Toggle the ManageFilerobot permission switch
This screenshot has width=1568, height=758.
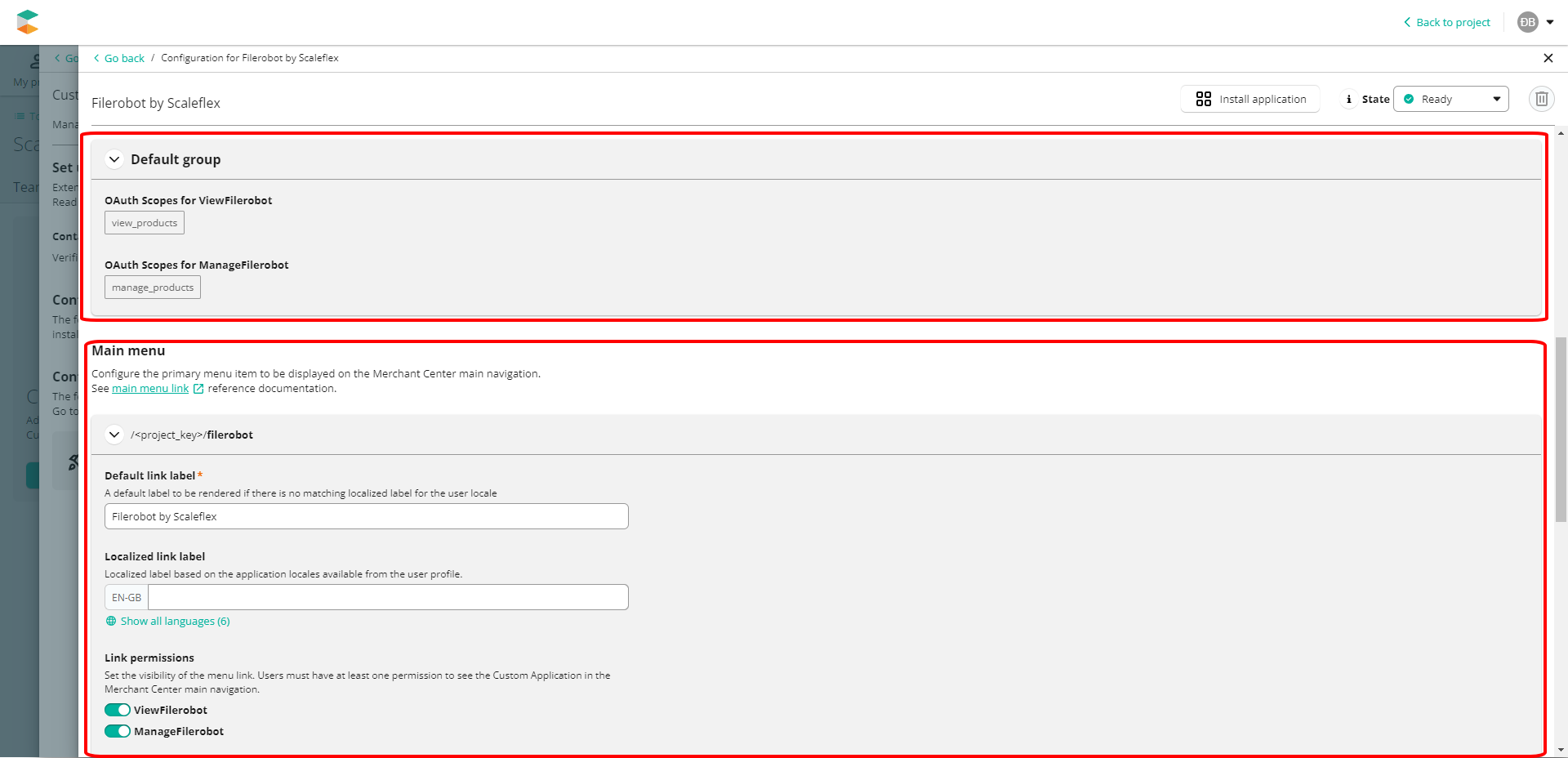tap(118, 731)
